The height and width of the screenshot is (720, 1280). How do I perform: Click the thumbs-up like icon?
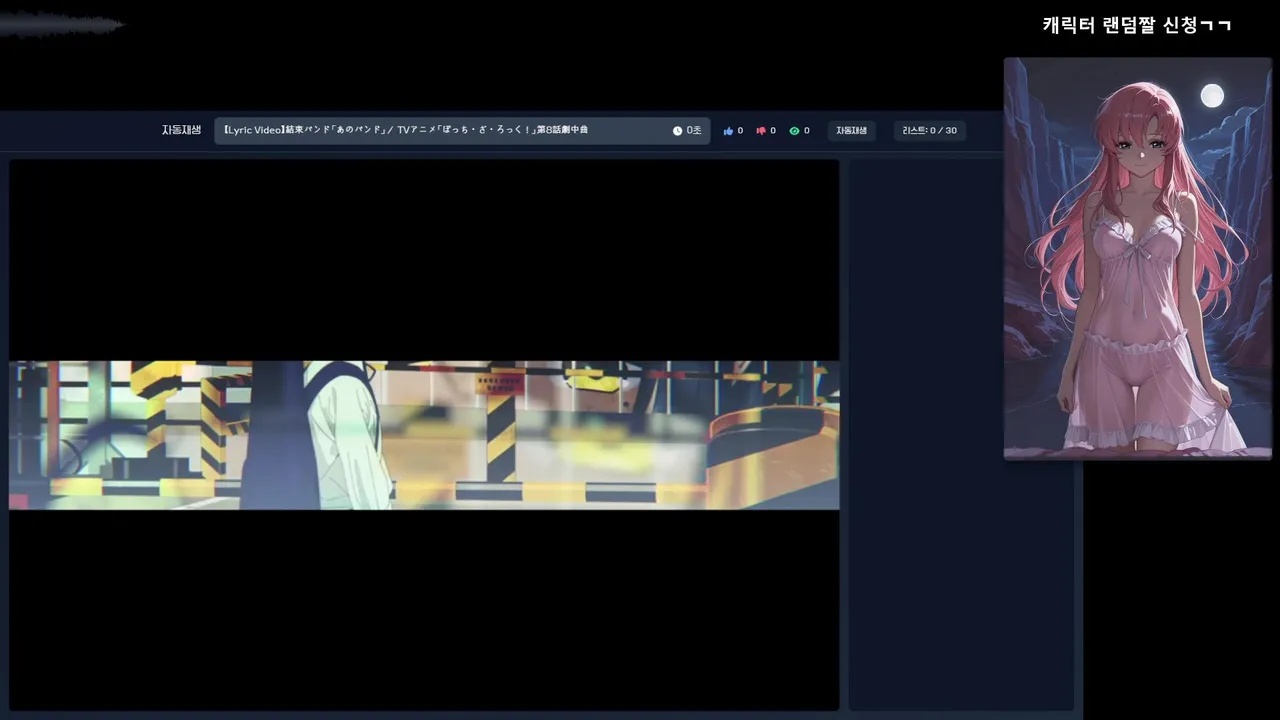coord(728,131)
